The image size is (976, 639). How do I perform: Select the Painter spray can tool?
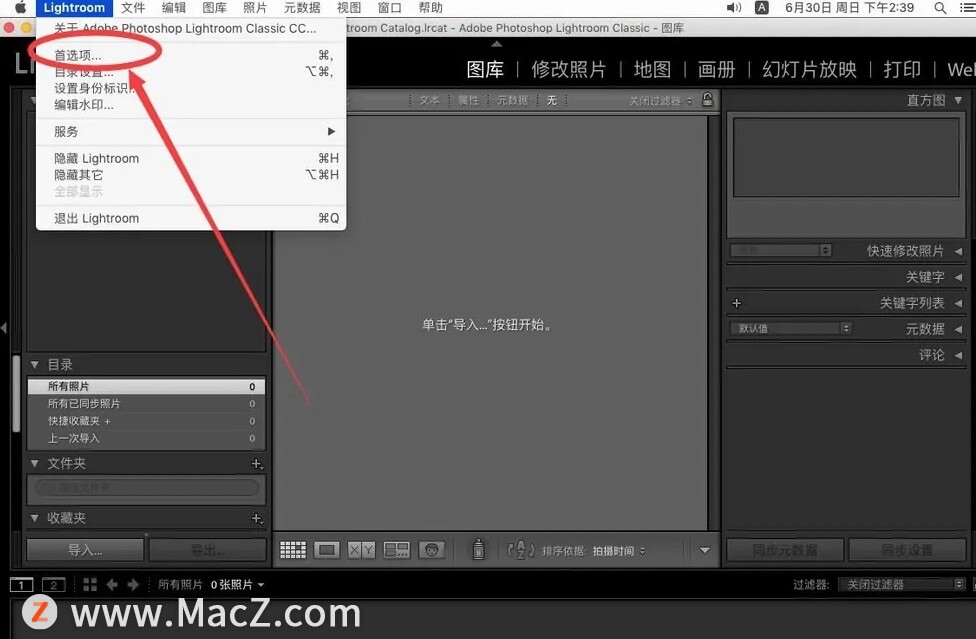[478, 549]
